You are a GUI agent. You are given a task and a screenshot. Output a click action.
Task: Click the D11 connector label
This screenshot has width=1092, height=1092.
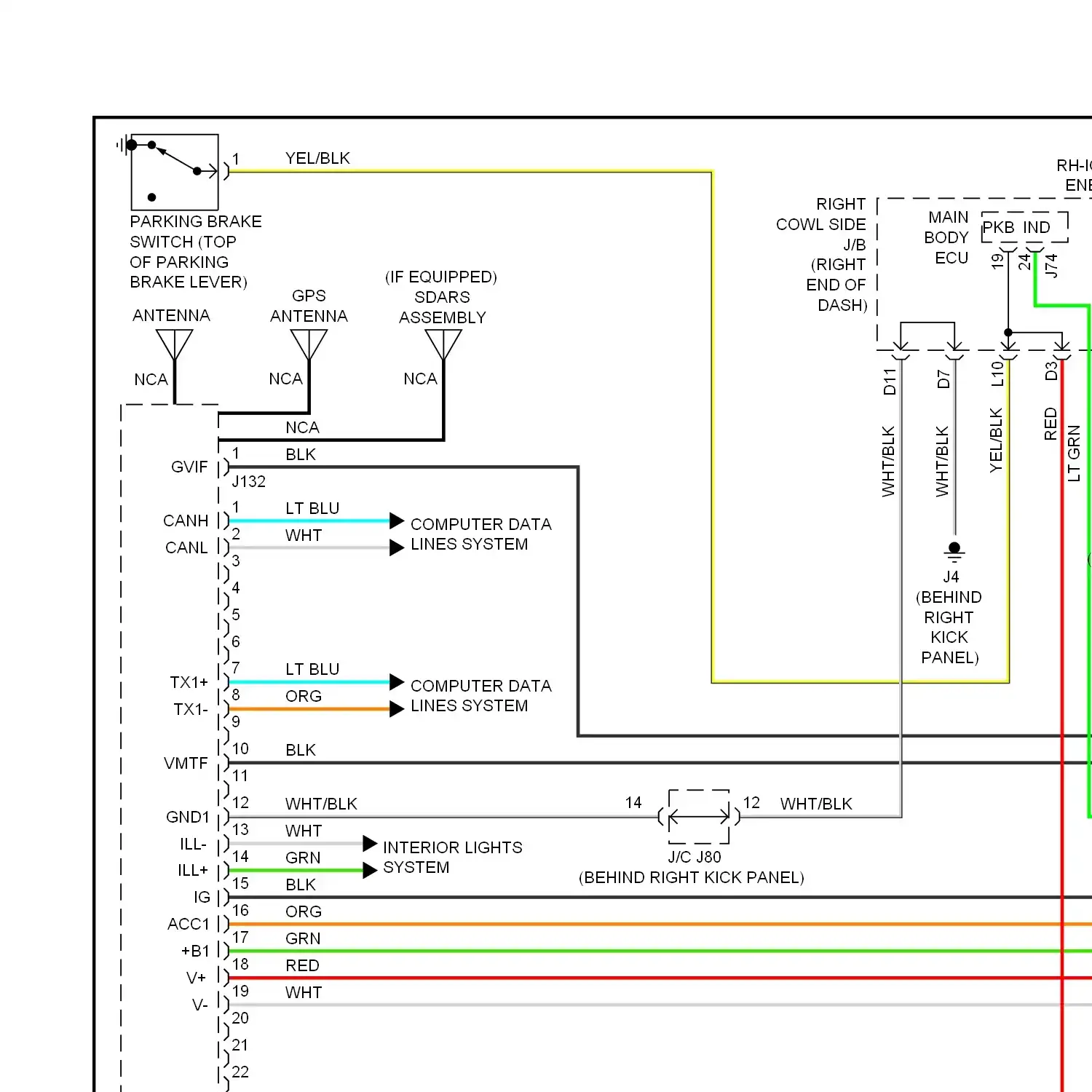[890, 381]
